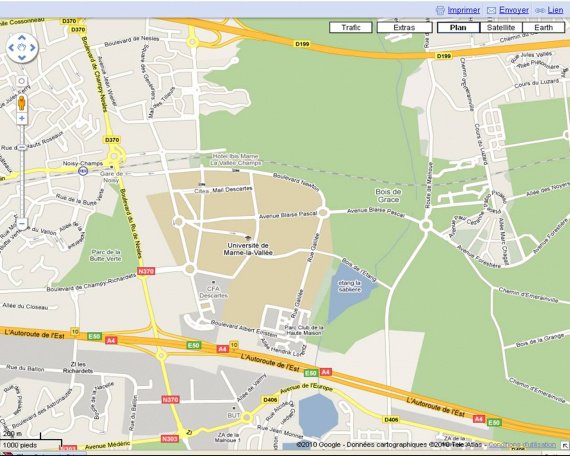Viewport: 570px width, 456px height.
Task: Click the Noisy-Champs station icon
Action: 83,171
